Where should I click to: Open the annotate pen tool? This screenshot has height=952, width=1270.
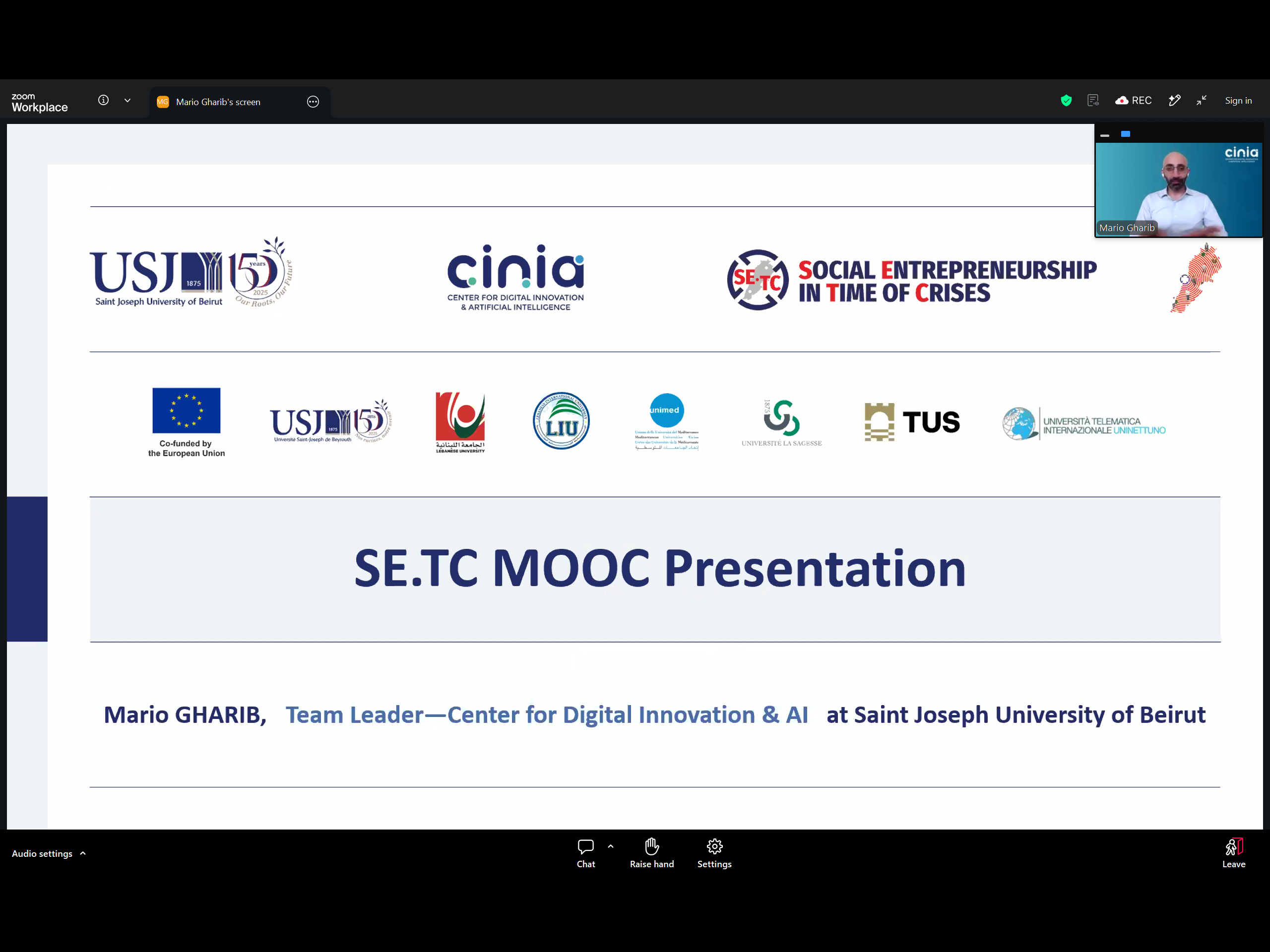pyautogui.click(x=1175, y=101)
